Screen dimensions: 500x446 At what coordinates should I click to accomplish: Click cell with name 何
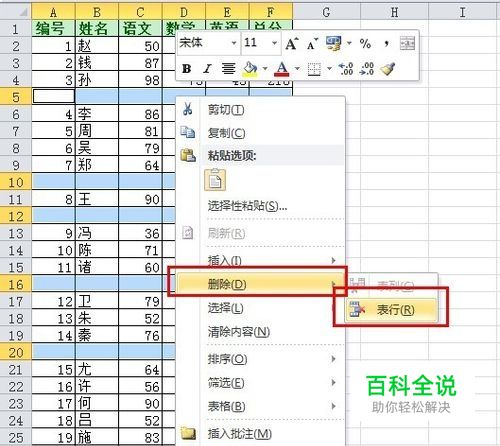pos(97,403)
